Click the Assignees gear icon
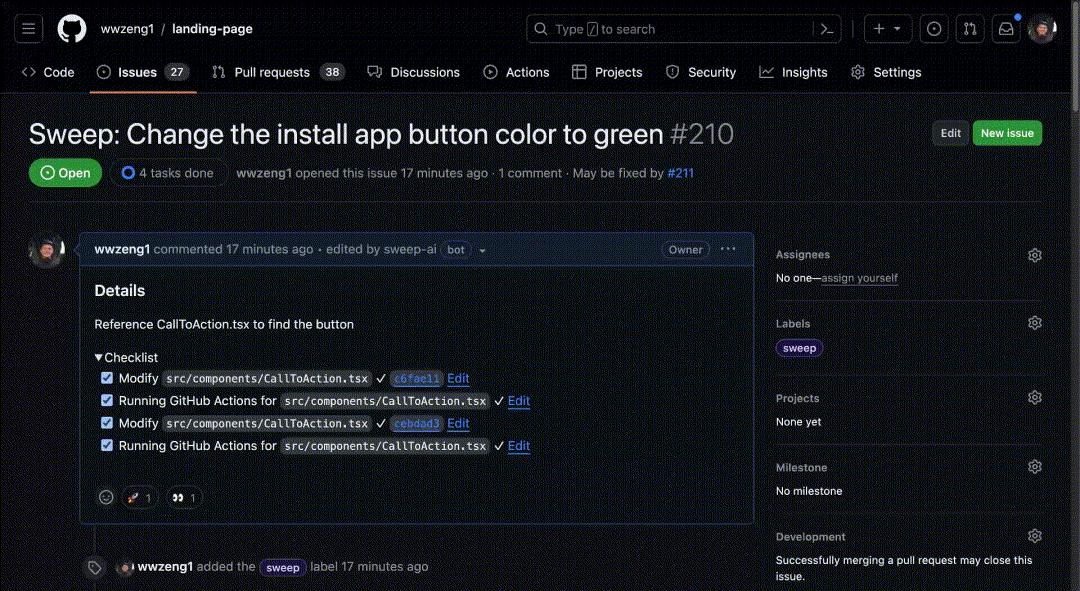 click(x=1035, y=255)
